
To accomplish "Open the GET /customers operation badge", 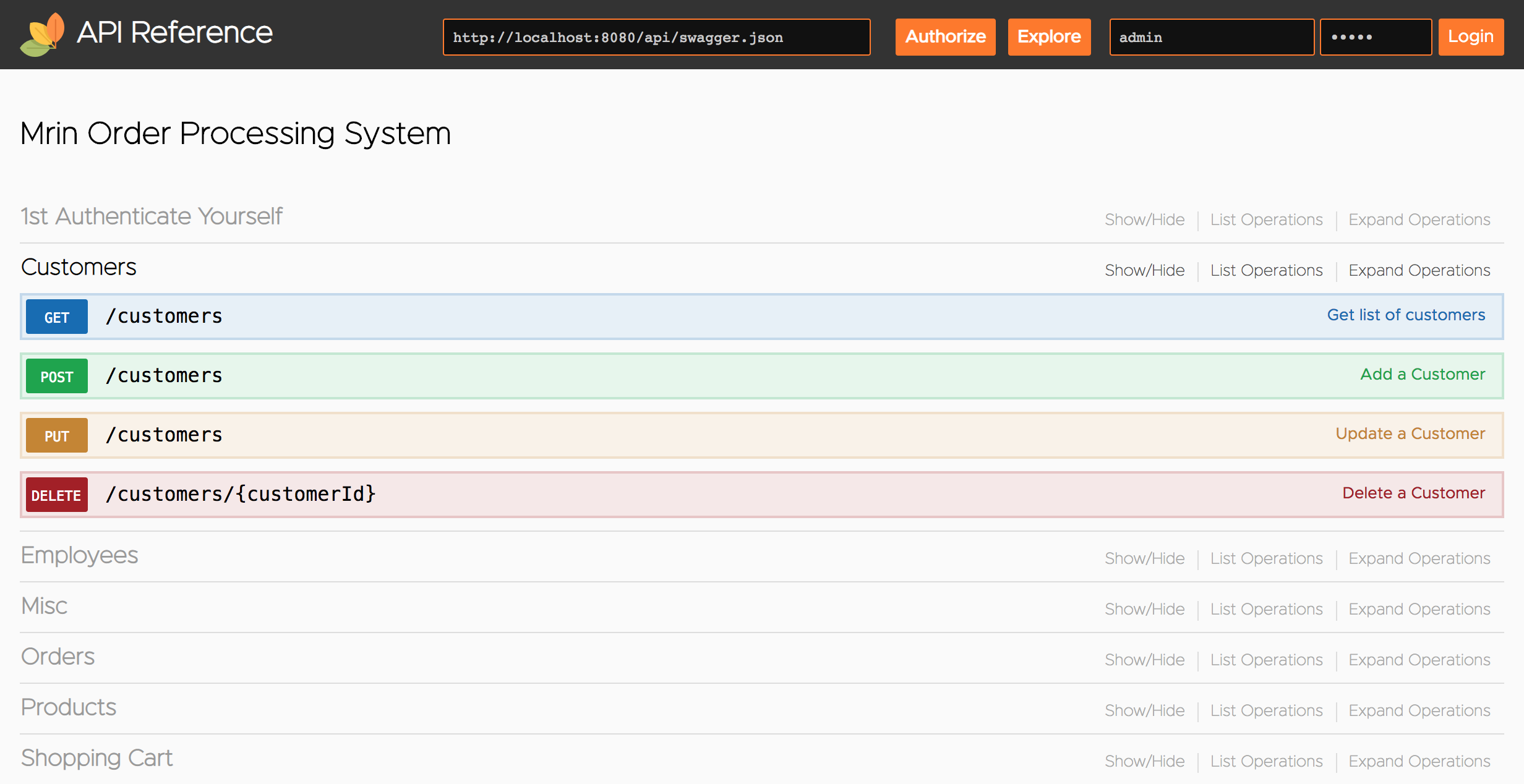I will tap(57, 317).
